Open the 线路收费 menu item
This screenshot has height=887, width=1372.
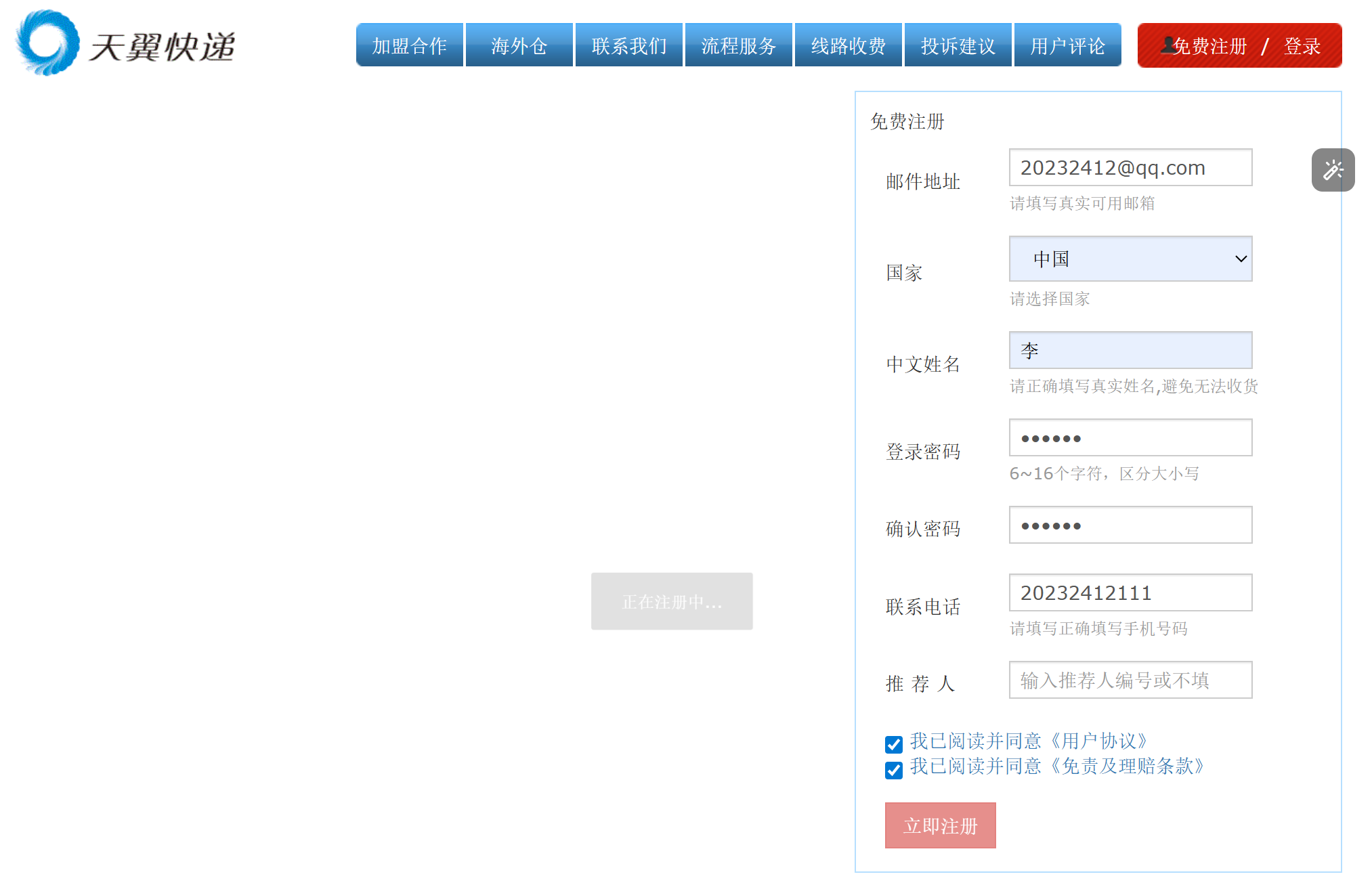point(848,45)
